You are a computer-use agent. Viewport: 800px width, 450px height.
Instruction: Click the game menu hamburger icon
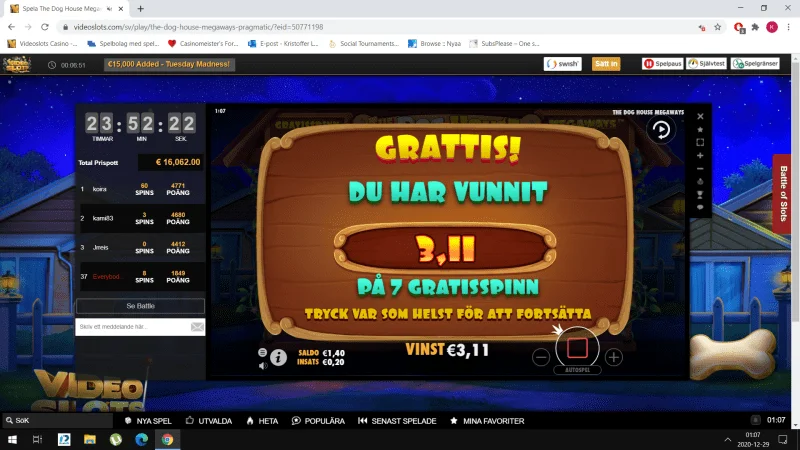coord(262,353)
